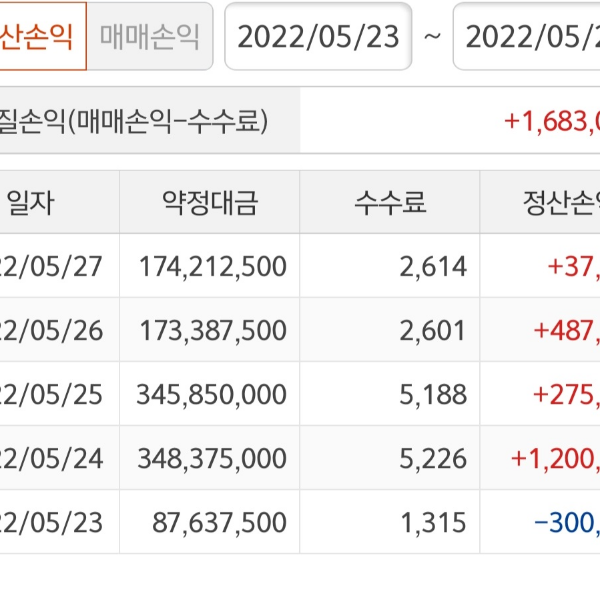Viewport: 600px width, 600px height.
Task: Click the 실질손익(매매손익-수수료) label
Action: [x=135, y=121]
